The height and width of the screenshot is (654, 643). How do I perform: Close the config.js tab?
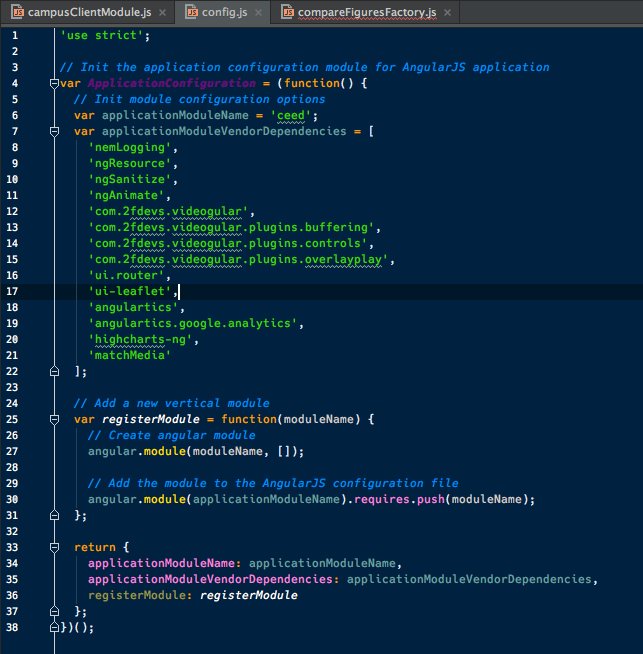pyautogui.click(x=259, y=13)
